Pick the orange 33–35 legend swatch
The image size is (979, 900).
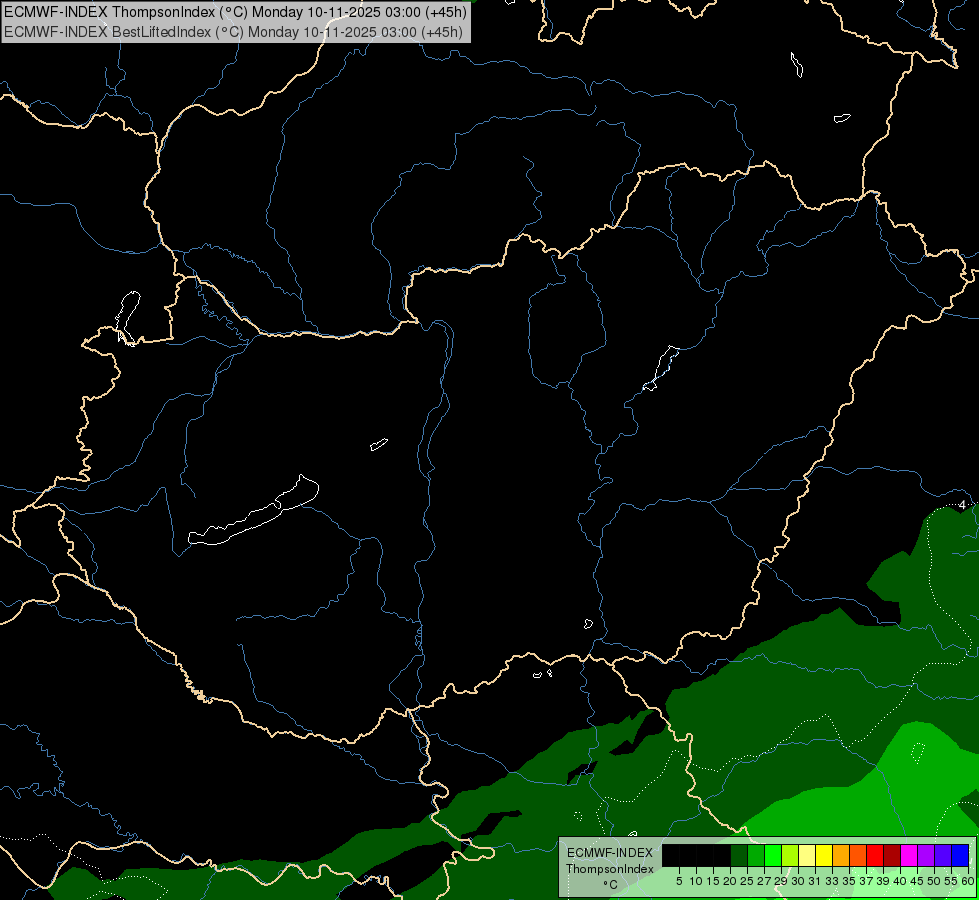point(841,855)
